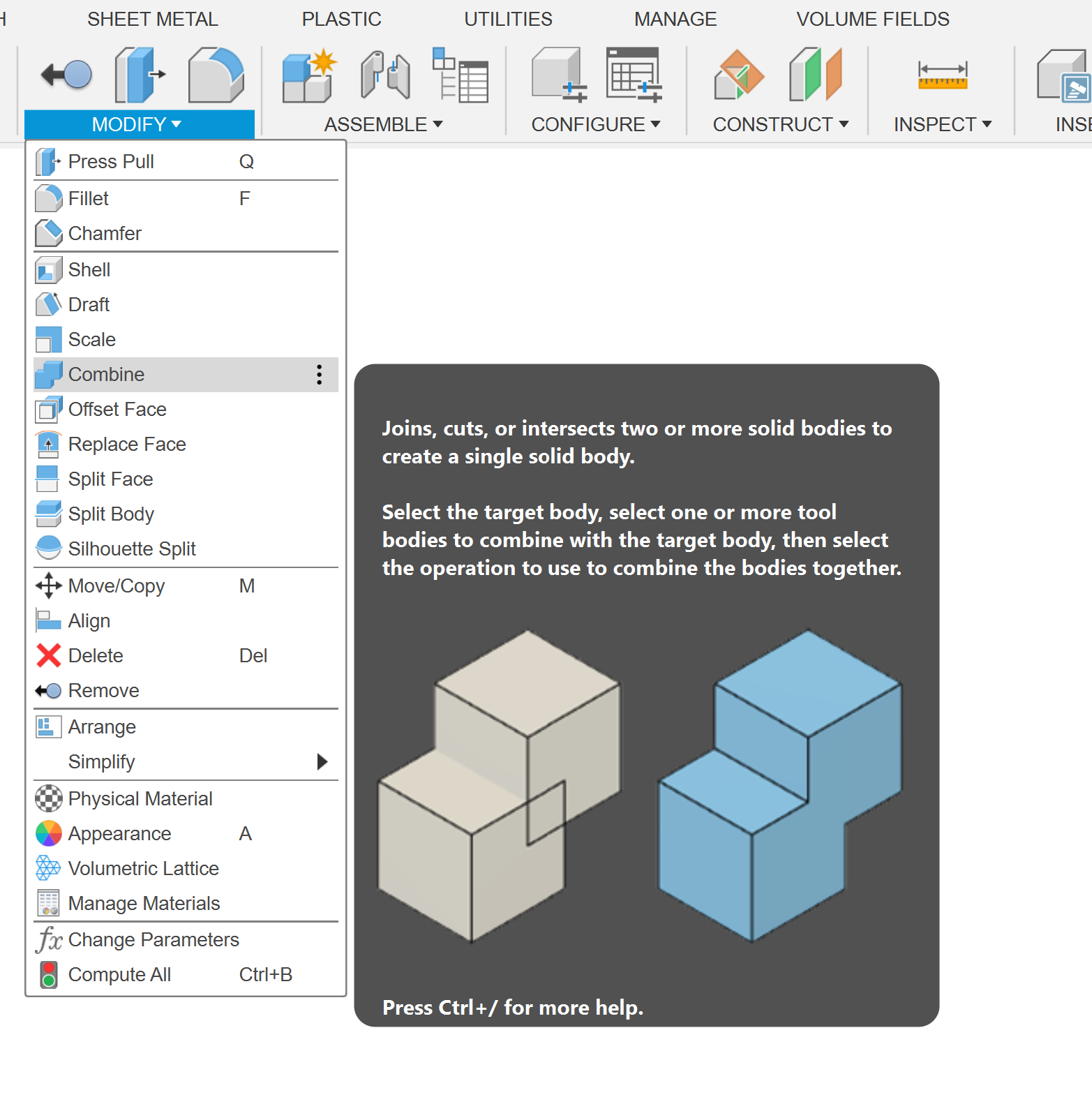Click the Insert toolbar icon
The image size is (1092, 1111).
(x=1063, y=75)
